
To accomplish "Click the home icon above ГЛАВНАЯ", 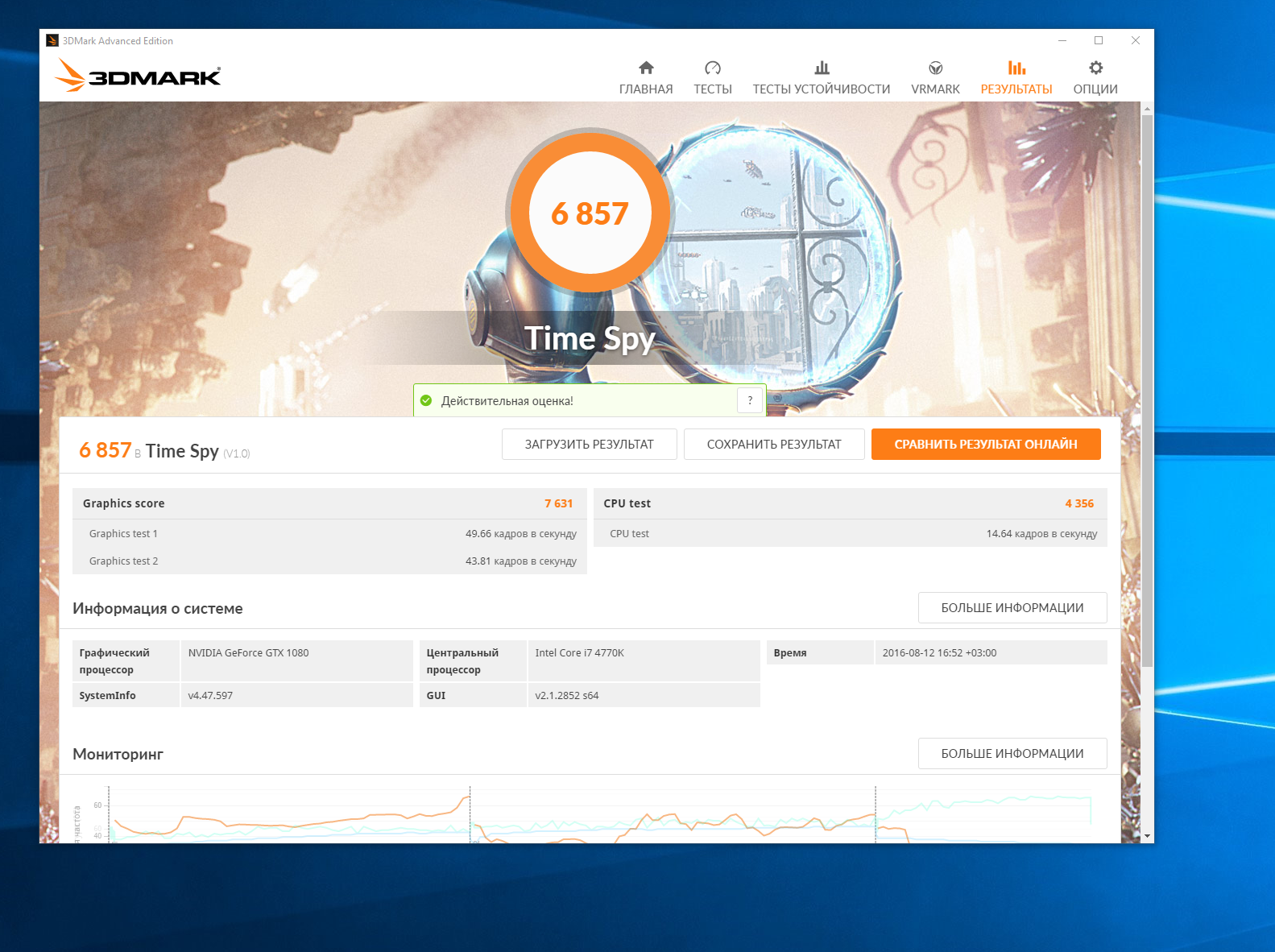I will (646, 68).
